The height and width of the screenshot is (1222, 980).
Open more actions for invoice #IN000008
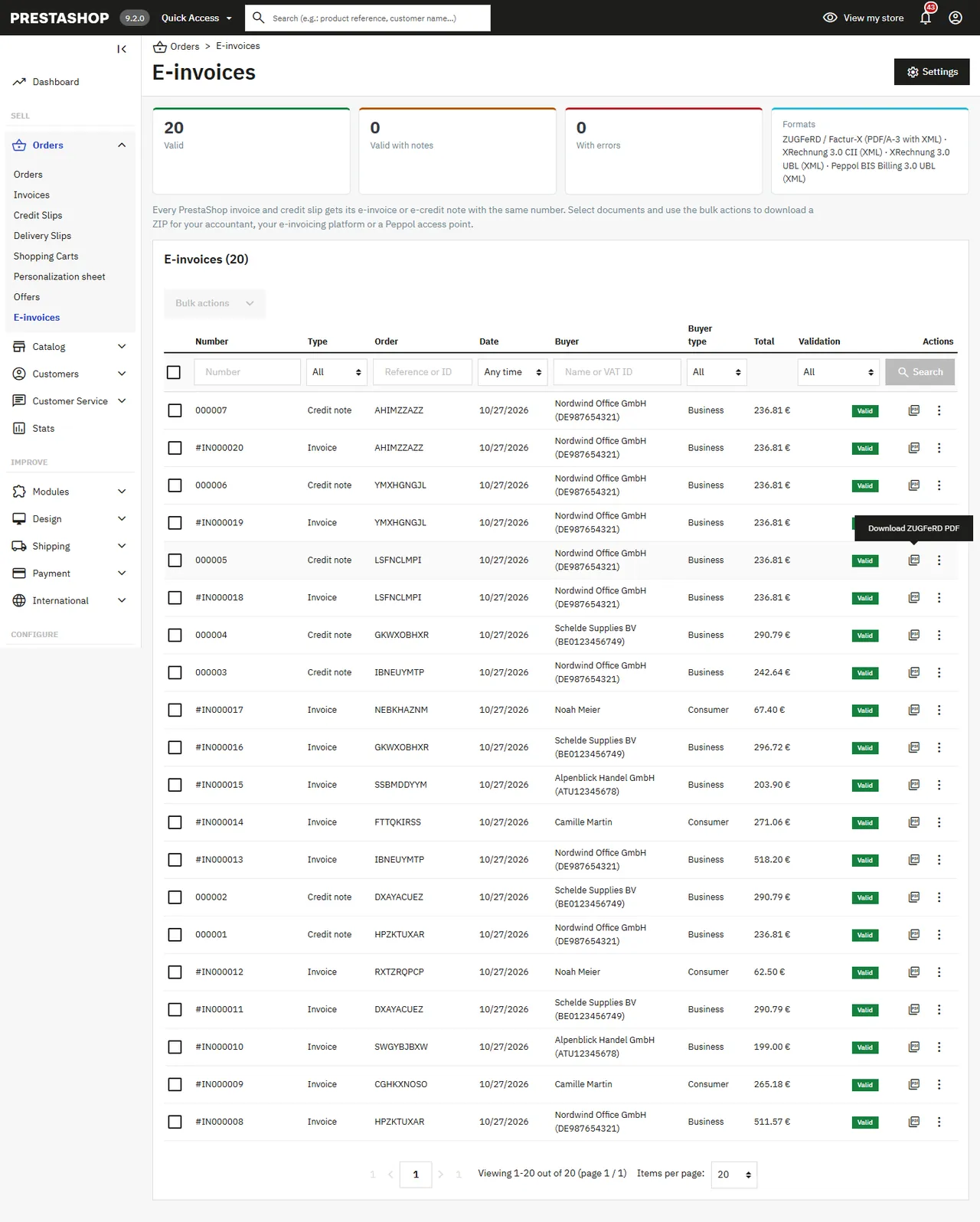[939, 1122]
